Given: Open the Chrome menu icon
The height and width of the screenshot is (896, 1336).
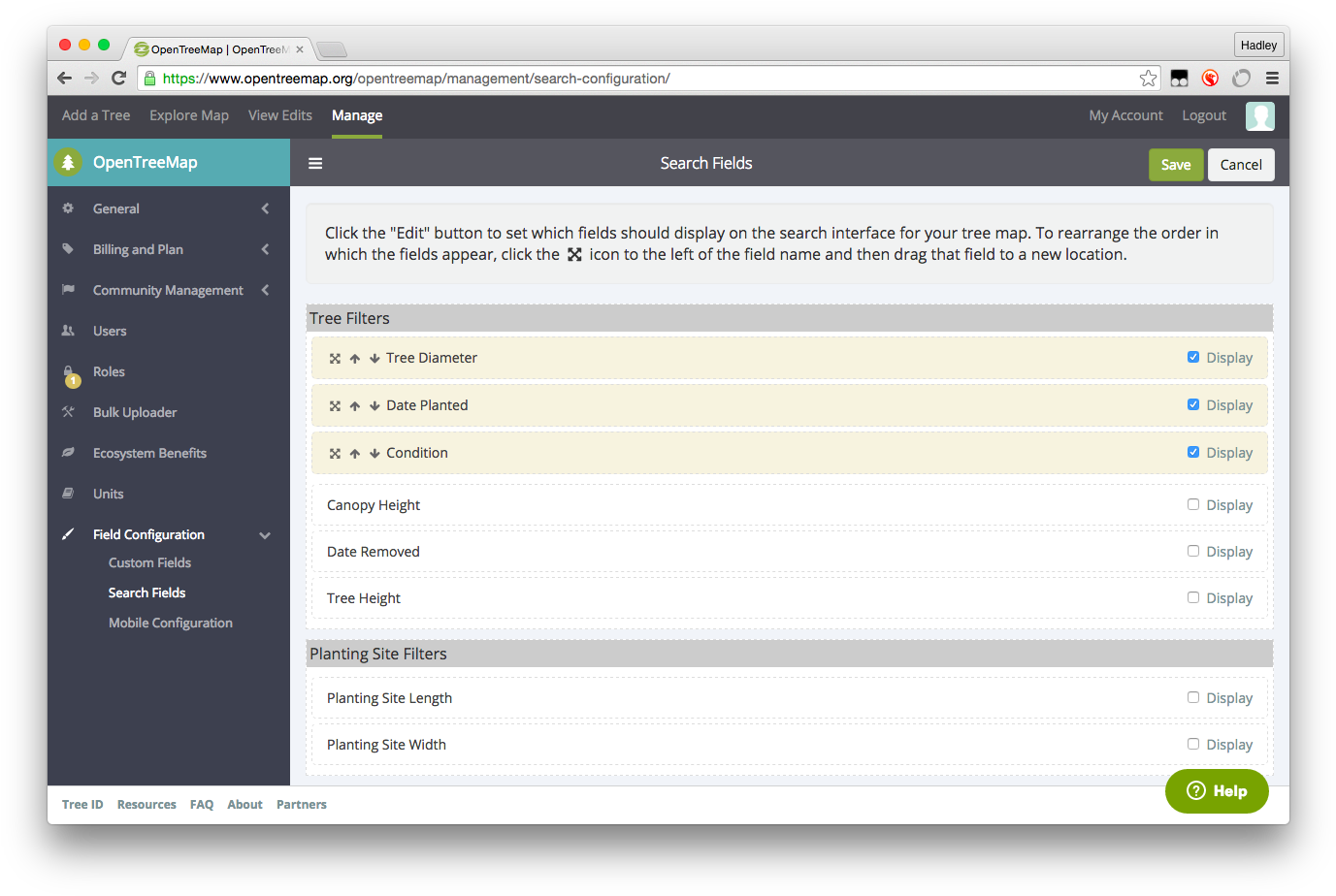Looking at the screenshot, I should tap(1272, 79).
